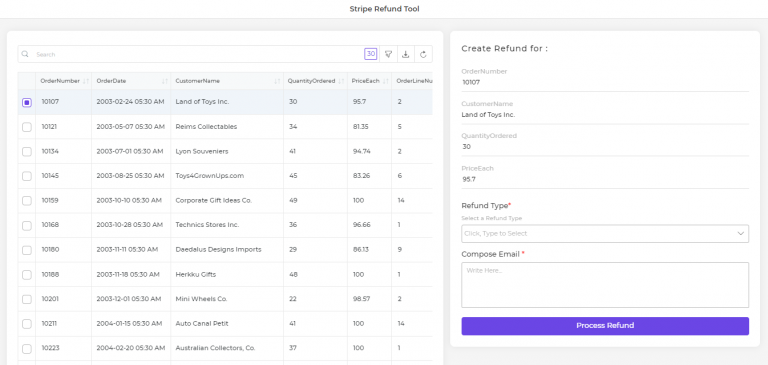Click customer cell Corporate Gift Ideas Co.
The height and width of the screenshot is (365, 768).
(x=214, y=200)
